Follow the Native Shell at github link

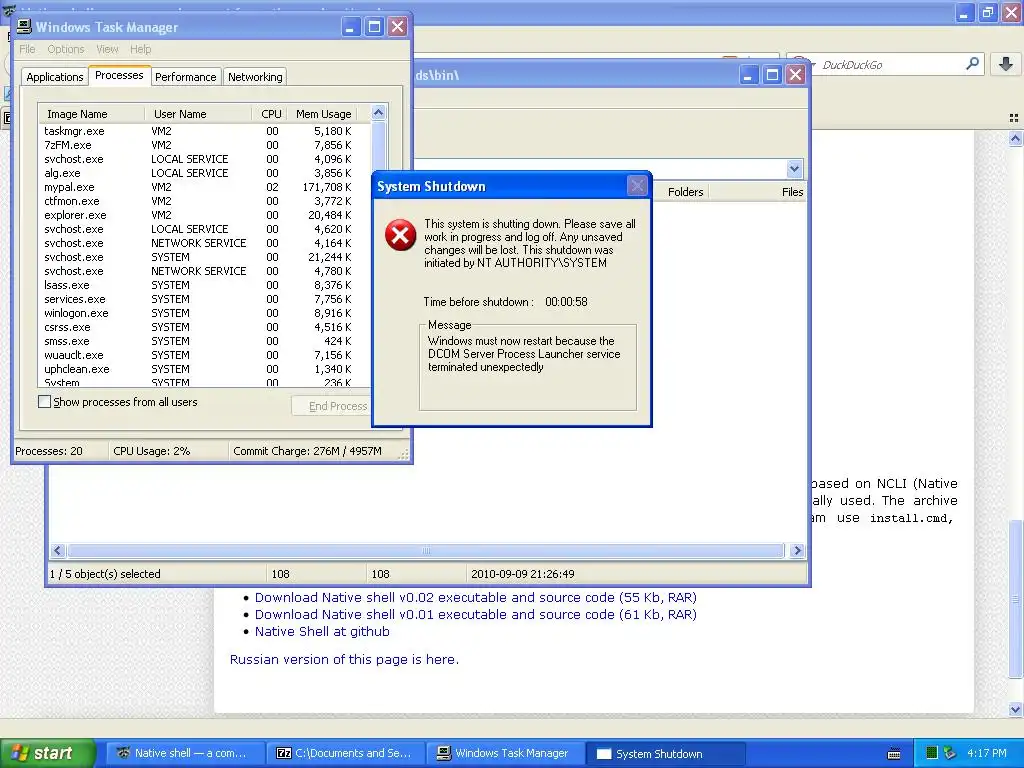[322, 632]
